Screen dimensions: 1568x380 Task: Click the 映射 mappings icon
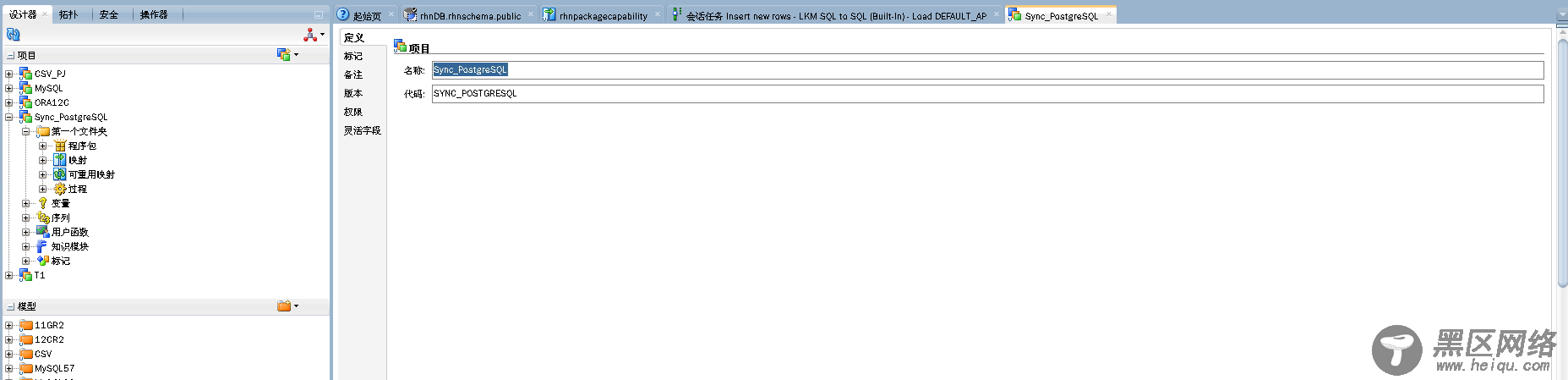60,160
